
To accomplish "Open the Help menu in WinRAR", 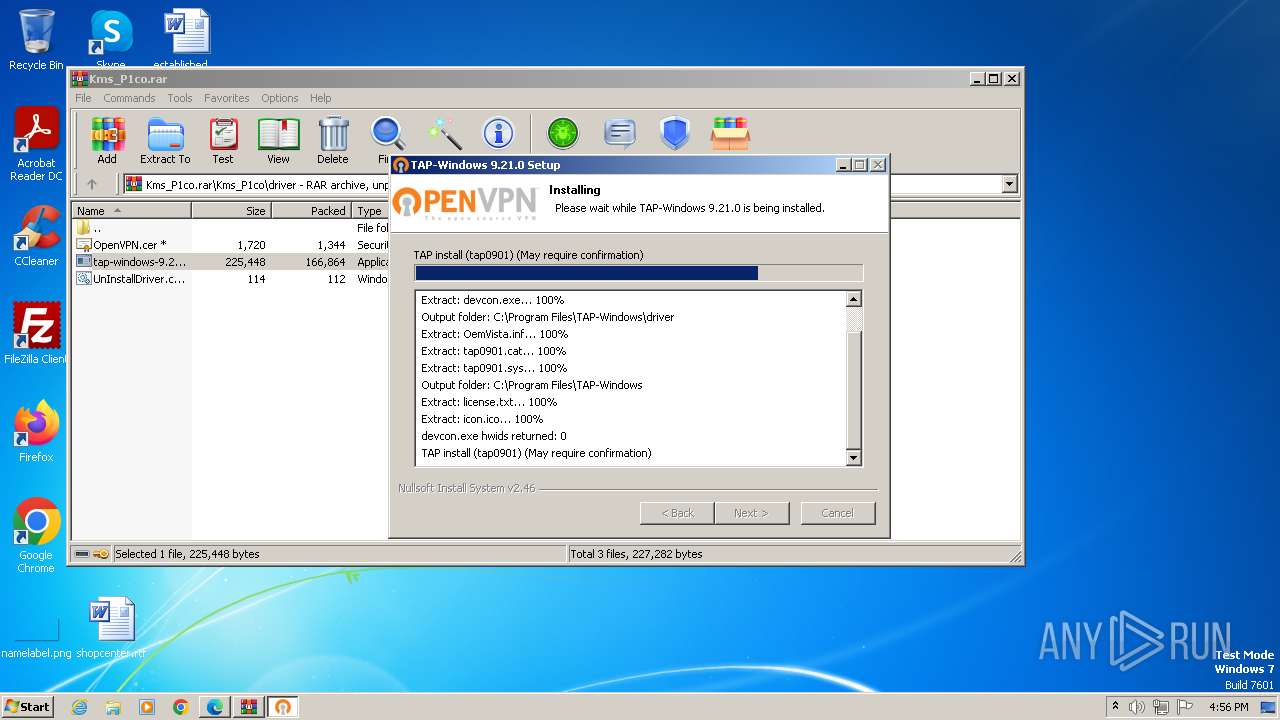I will 320,98.
